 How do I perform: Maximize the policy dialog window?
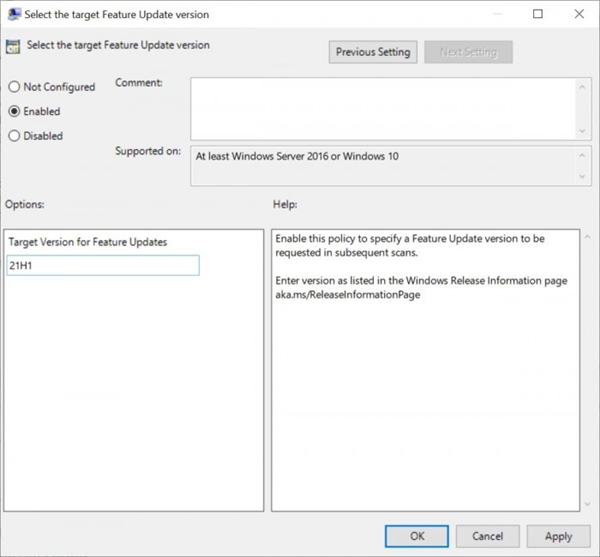tap(537, 15)
